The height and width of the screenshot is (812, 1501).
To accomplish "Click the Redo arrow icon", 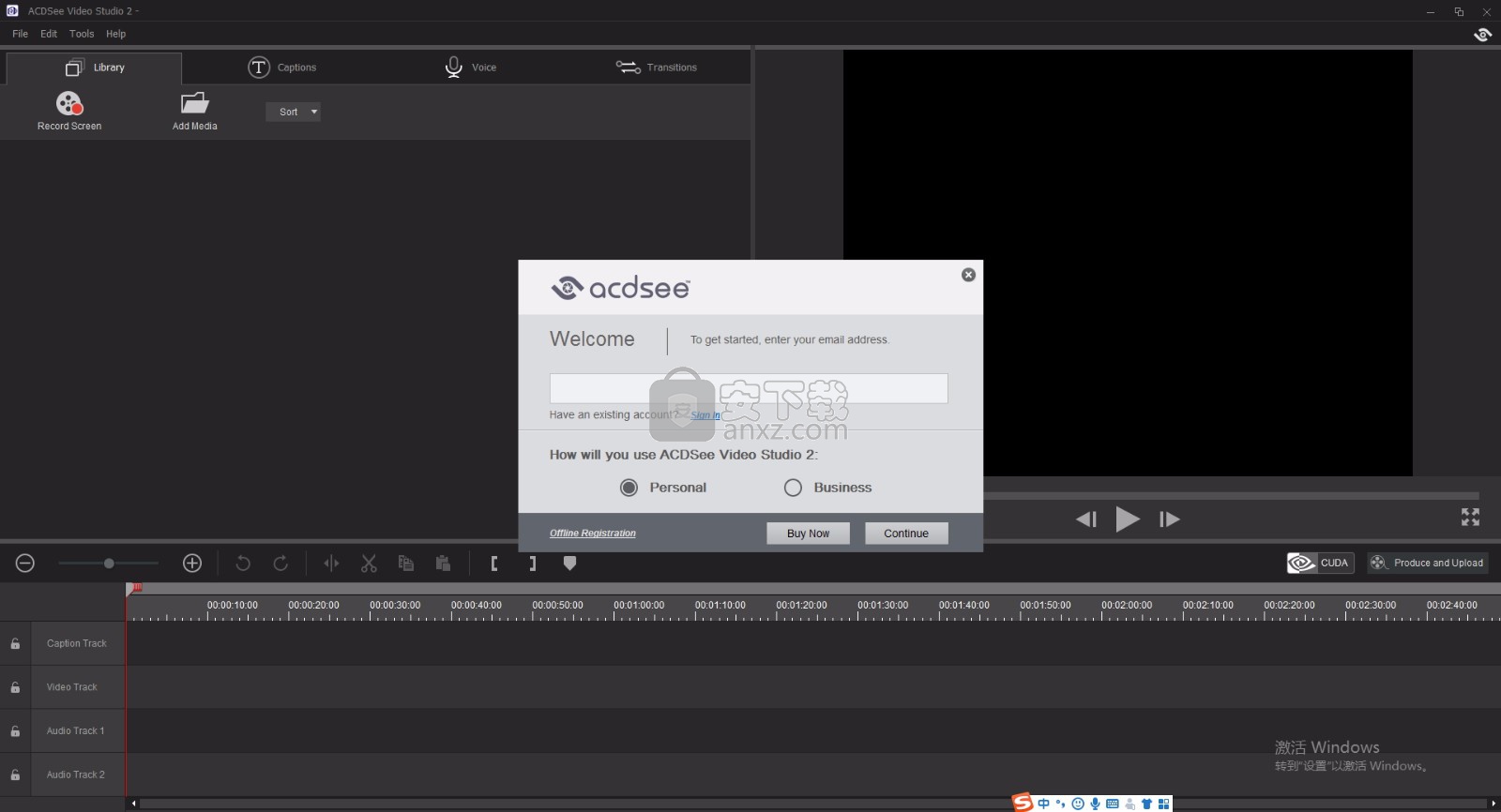I will click(x=280, y=563).
